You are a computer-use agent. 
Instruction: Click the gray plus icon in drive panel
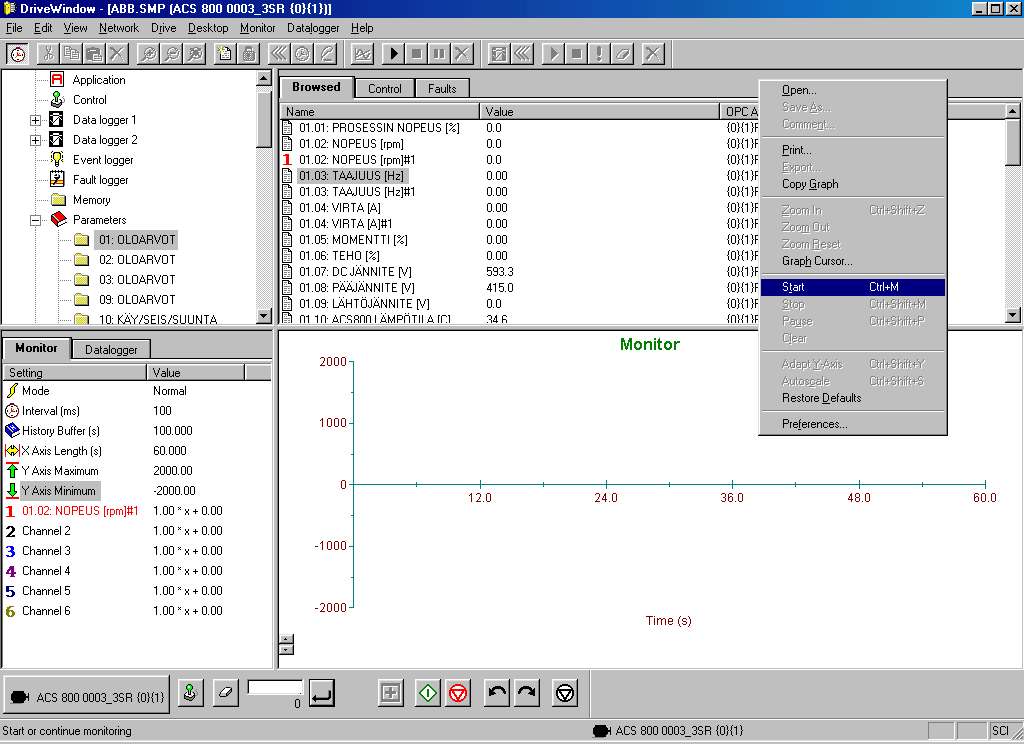(x=391, y=692)
